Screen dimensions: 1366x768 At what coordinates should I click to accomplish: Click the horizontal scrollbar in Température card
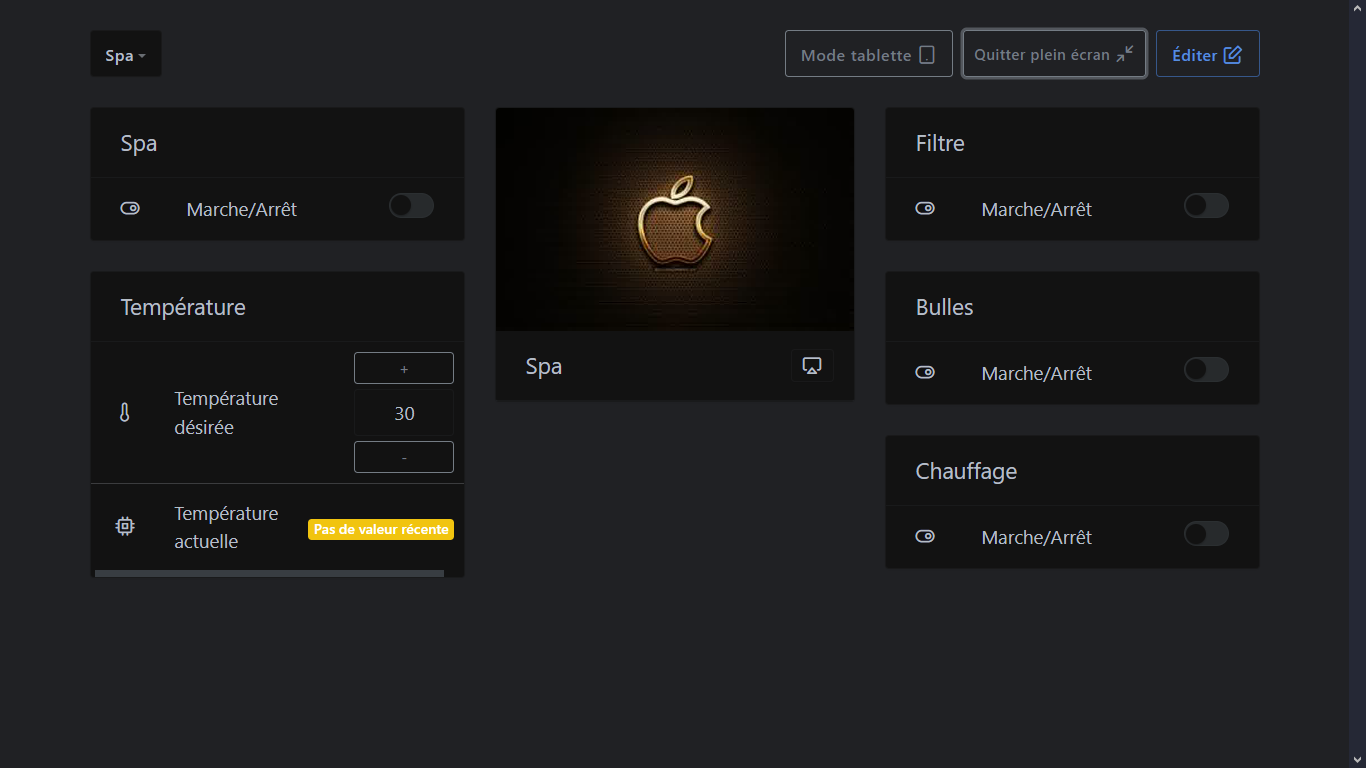click(269, 574)
